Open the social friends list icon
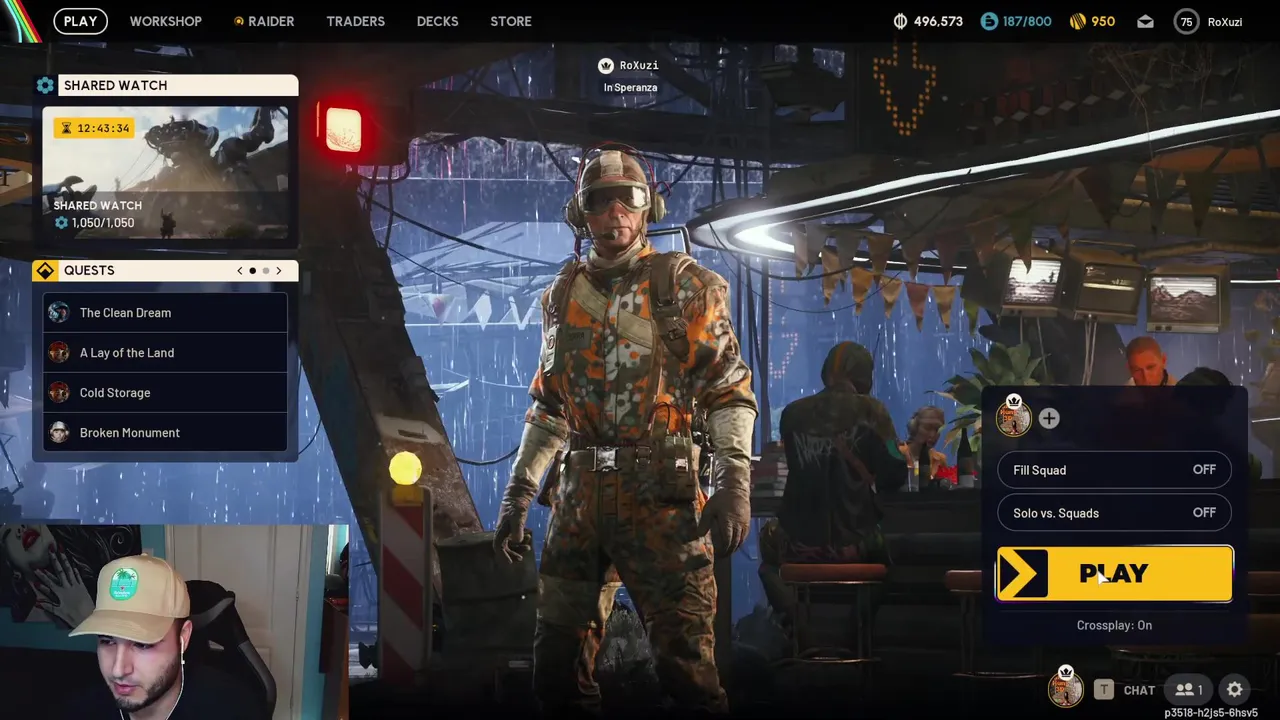 [1189, 690]
